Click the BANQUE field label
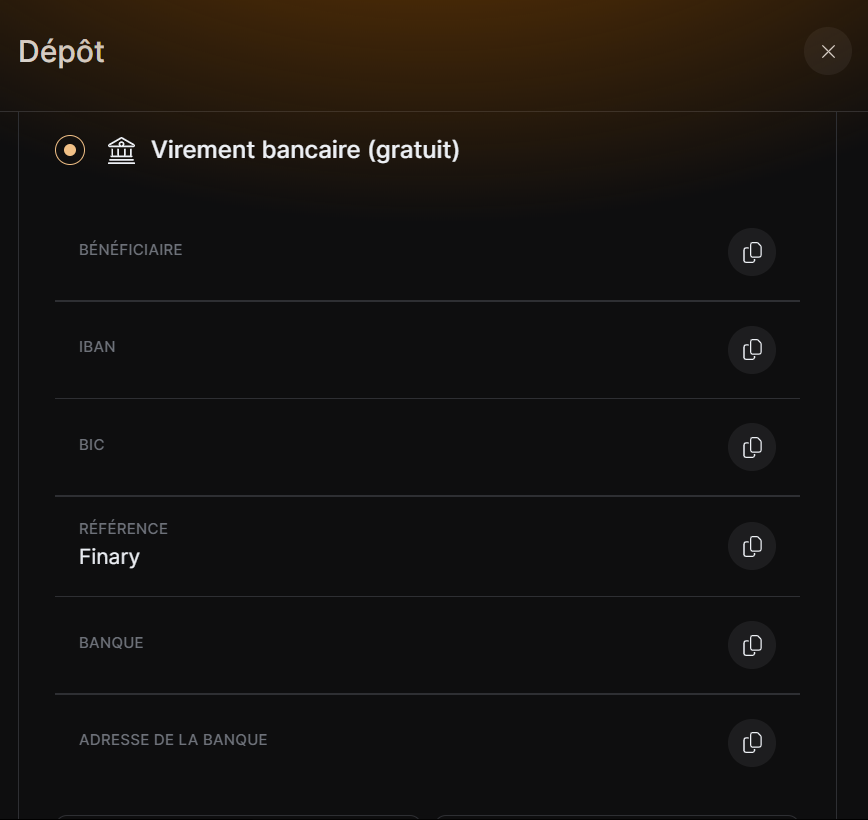868x820 pixels. tap(111, 643)
